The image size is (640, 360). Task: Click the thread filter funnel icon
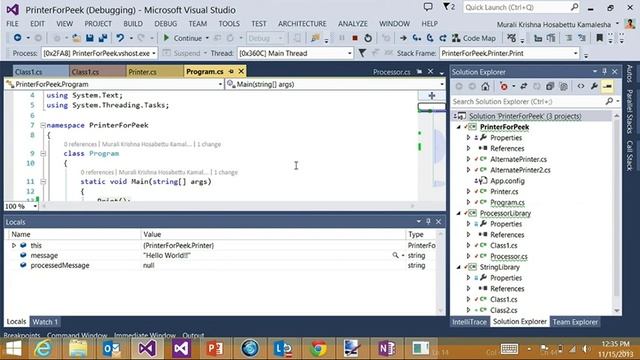pyautogui.click(x=362, y=53)
